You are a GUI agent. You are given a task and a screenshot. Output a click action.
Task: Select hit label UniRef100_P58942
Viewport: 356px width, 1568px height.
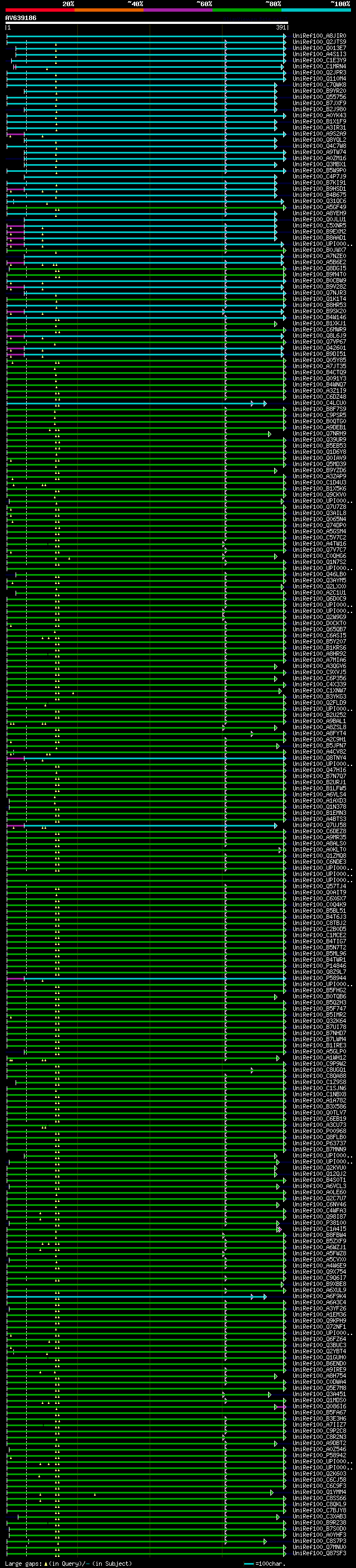(x=319, y=1456)
